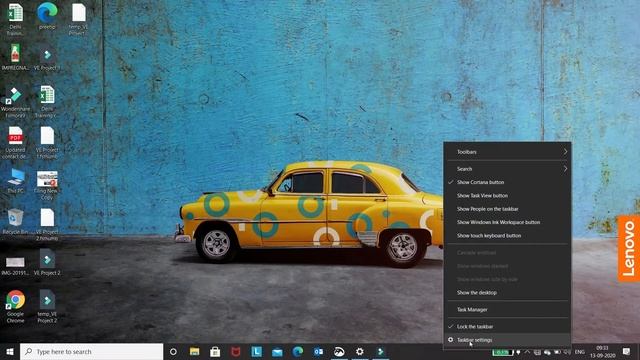Open Microsoft Edge from the taskbar
Screen dimensions: 640x360
[298, 351]
